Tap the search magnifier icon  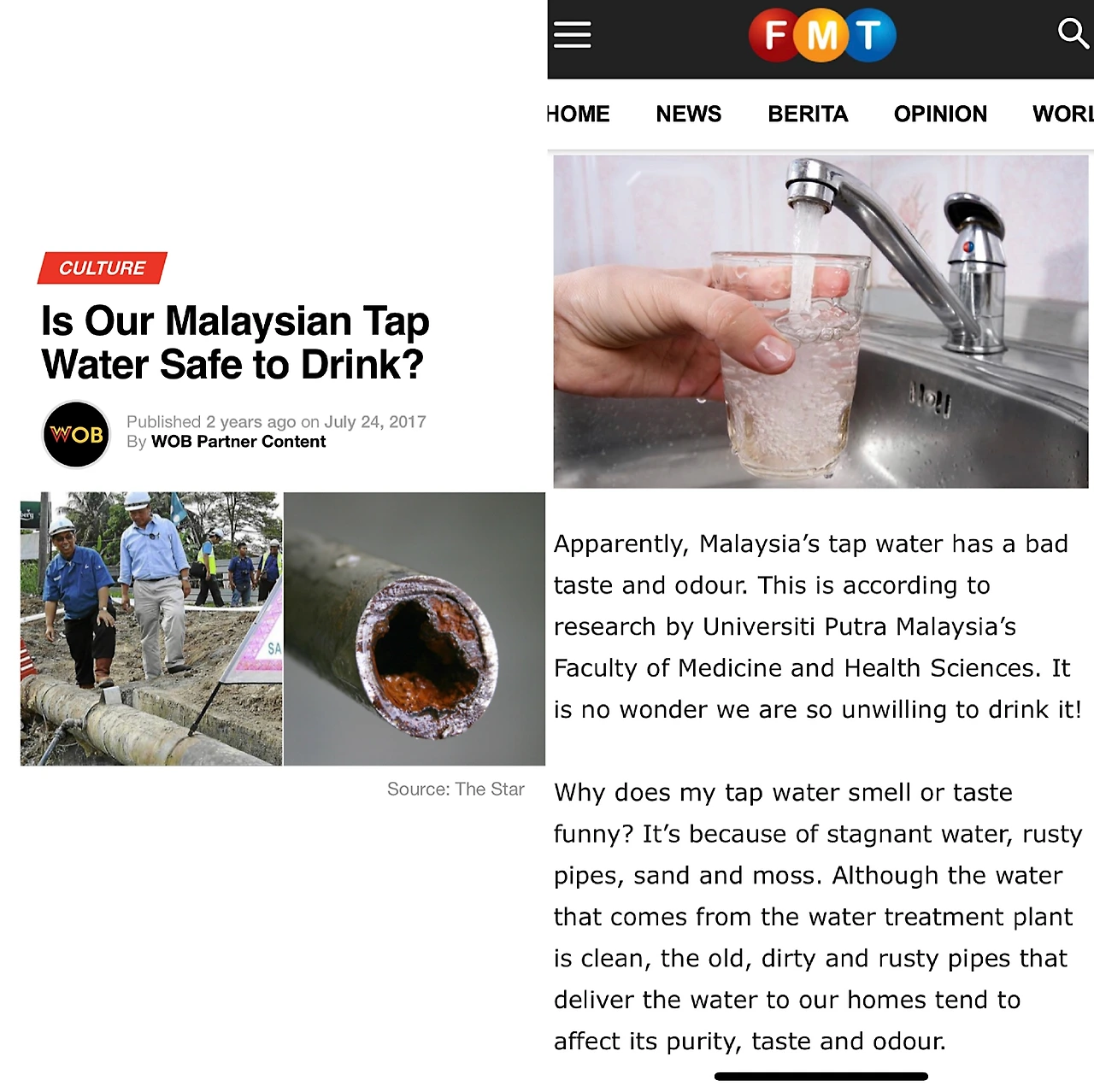1073,33
